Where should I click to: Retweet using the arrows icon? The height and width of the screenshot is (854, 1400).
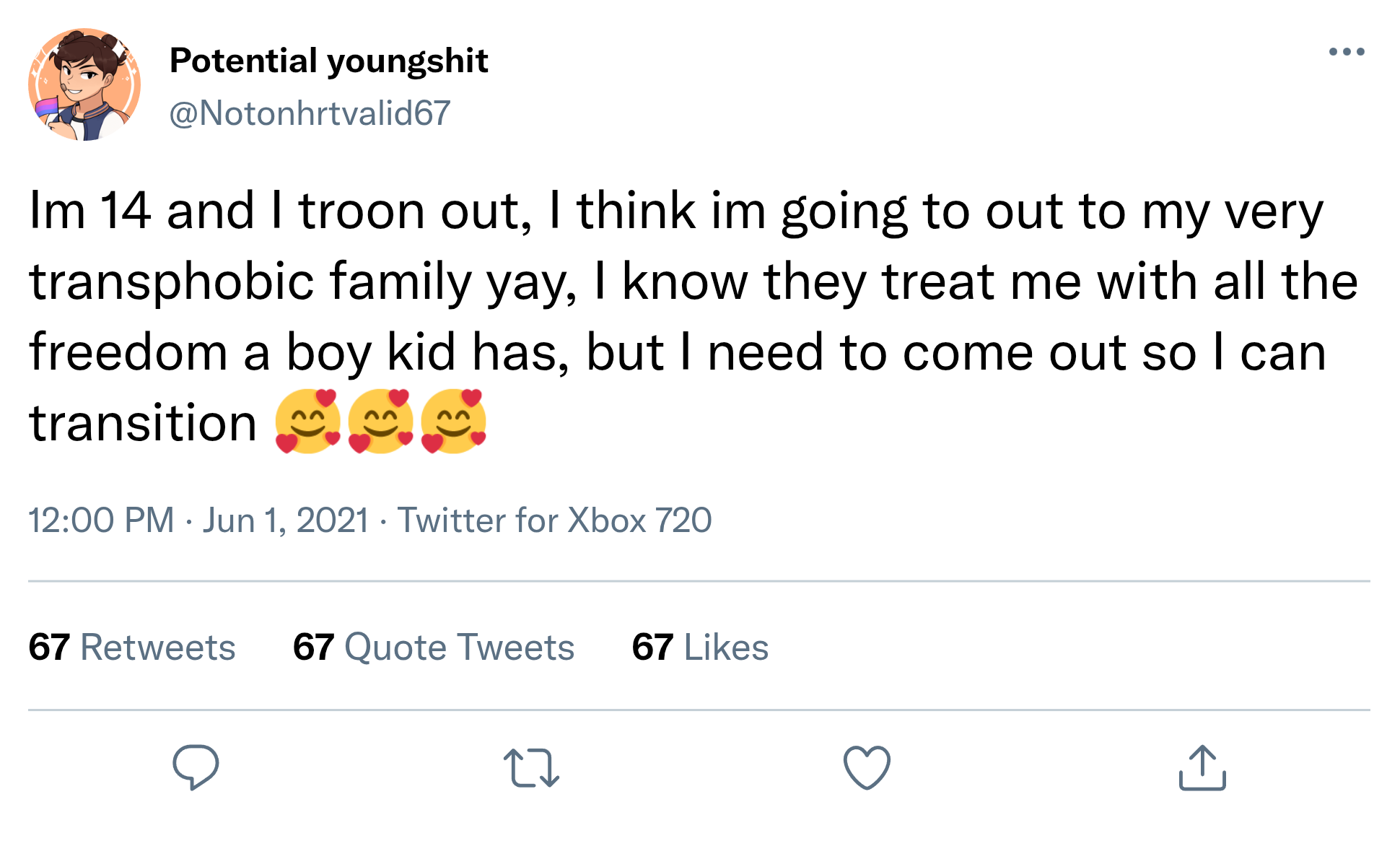pyautogui.click(x=531, y=767)
